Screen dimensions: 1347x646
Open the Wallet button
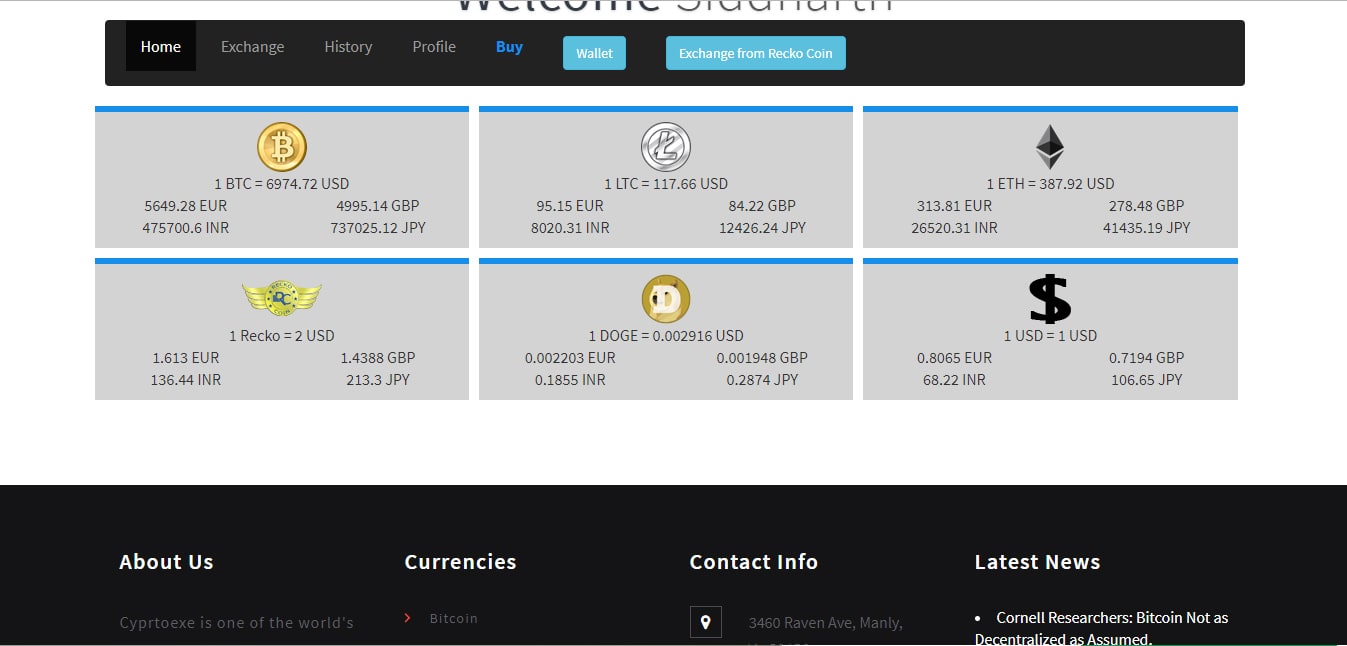pyautogui.click(x=594, y=53)
